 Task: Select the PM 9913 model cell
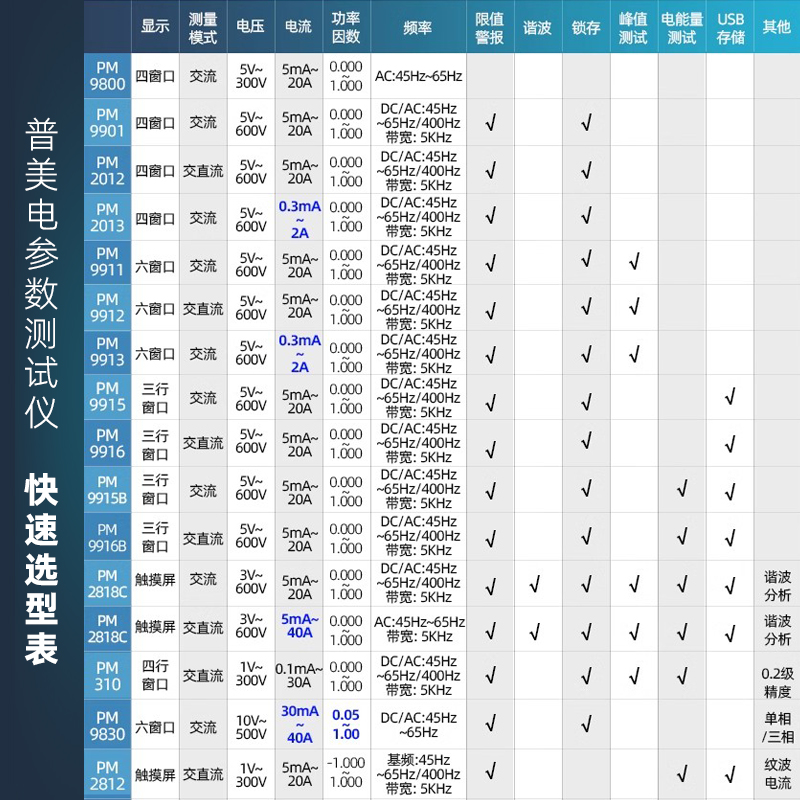[x=107, y=353]
